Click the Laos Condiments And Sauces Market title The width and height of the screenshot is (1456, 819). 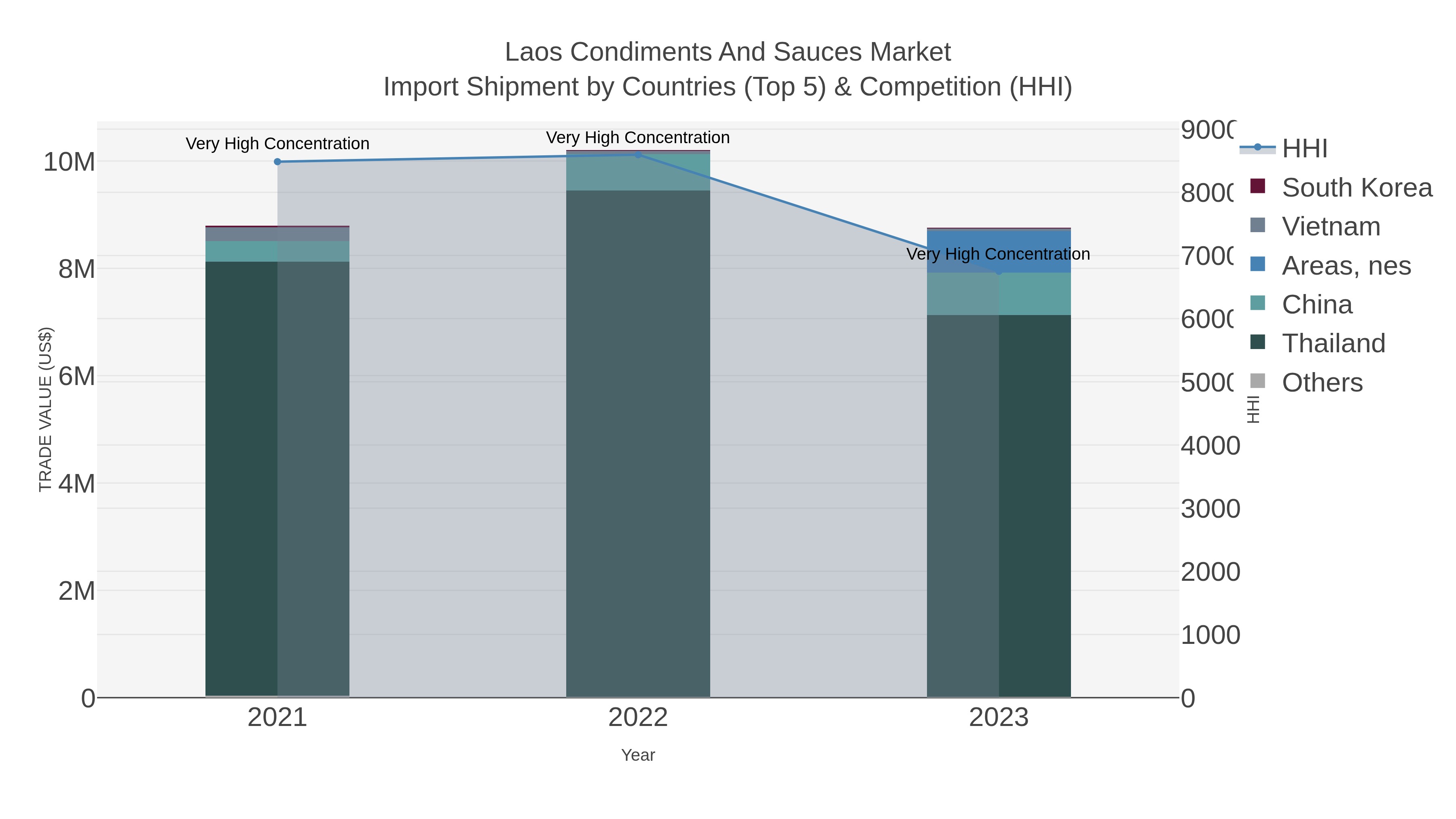(x=728, y=52)
